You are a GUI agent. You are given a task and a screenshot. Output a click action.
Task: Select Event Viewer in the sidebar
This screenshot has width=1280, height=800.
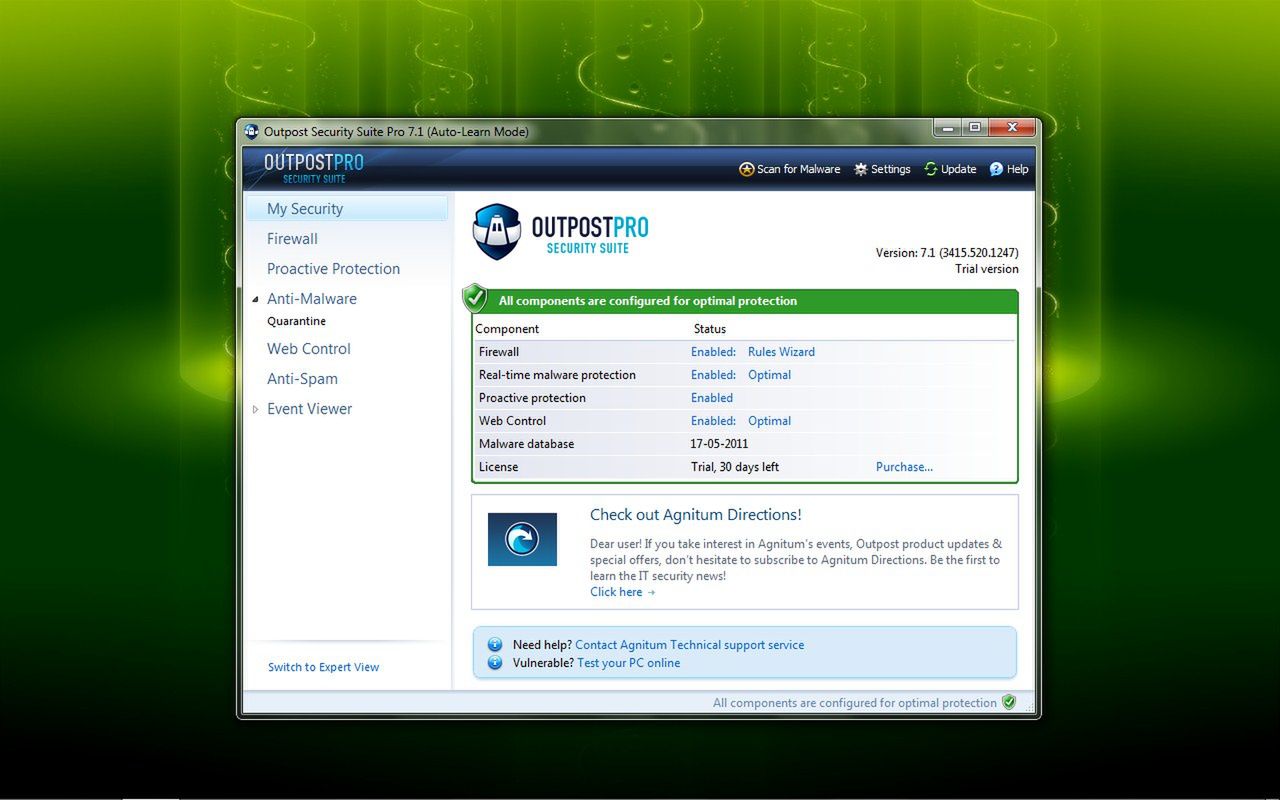(x=309, y=409)
